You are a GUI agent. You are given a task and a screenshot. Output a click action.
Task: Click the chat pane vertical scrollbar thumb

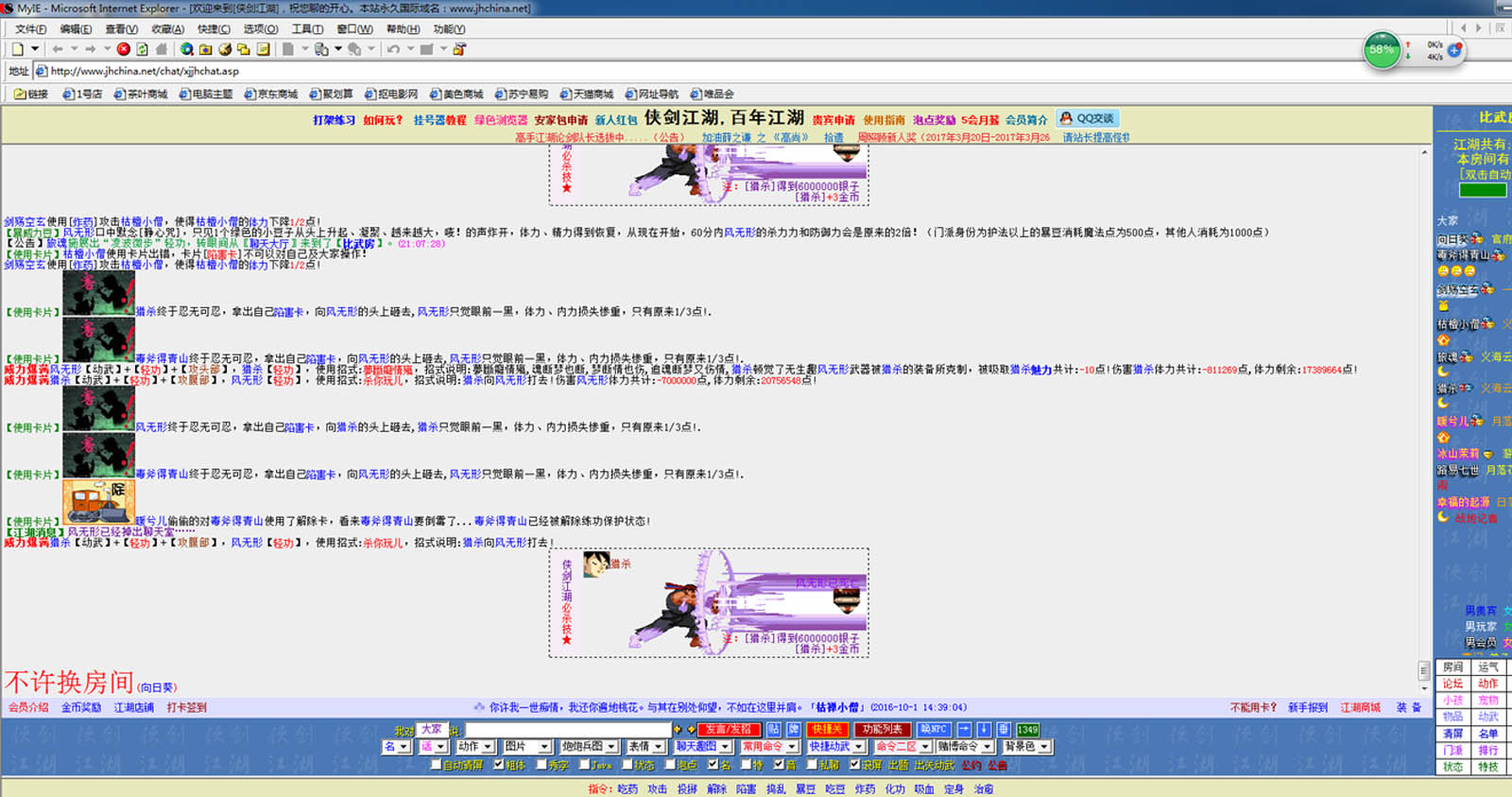click(x=1424, y=670)
